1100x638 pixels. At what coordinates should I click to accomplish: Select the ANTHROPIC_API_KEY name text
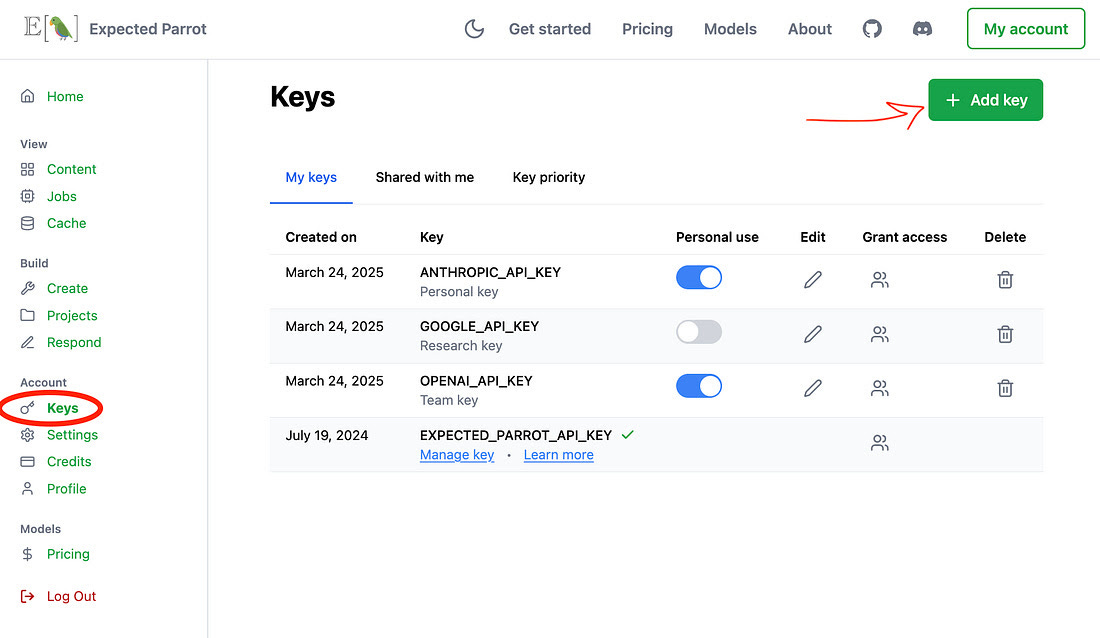coord(490,272)
